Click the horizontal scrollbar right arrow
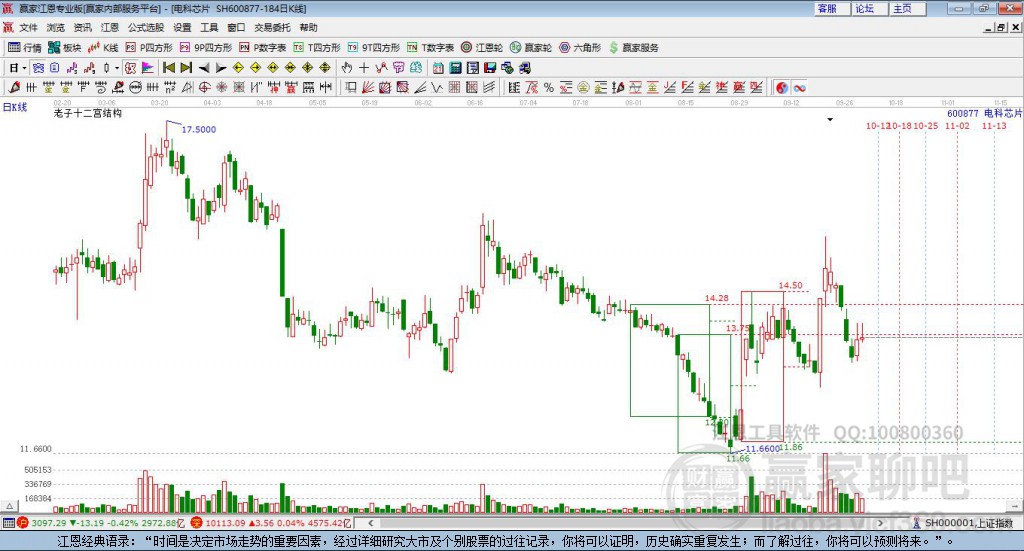Screen dimensions: 1024x551 880,523
